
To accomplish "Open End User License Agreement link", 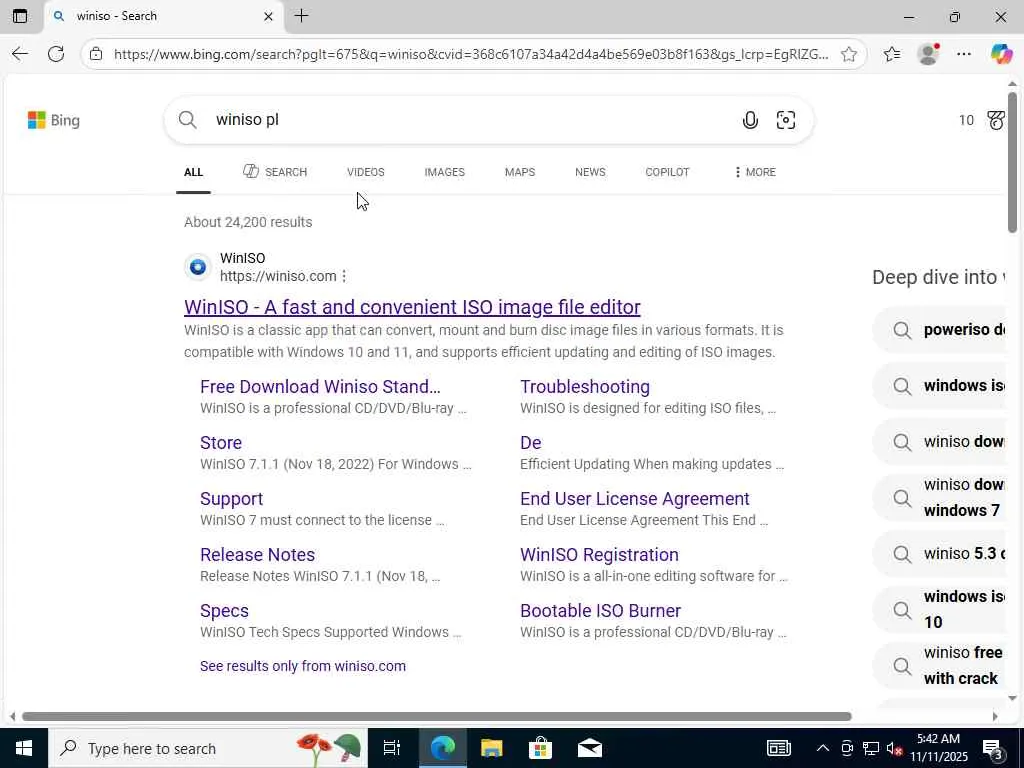I will coord(634,499).
